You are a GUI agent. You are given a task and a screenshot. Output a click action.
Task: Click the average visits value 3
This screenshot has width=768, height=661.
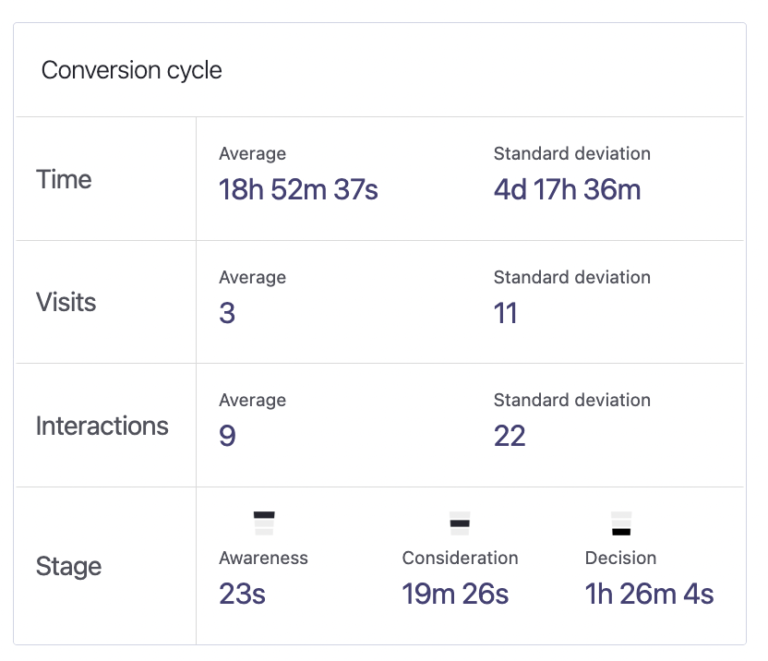227,313
